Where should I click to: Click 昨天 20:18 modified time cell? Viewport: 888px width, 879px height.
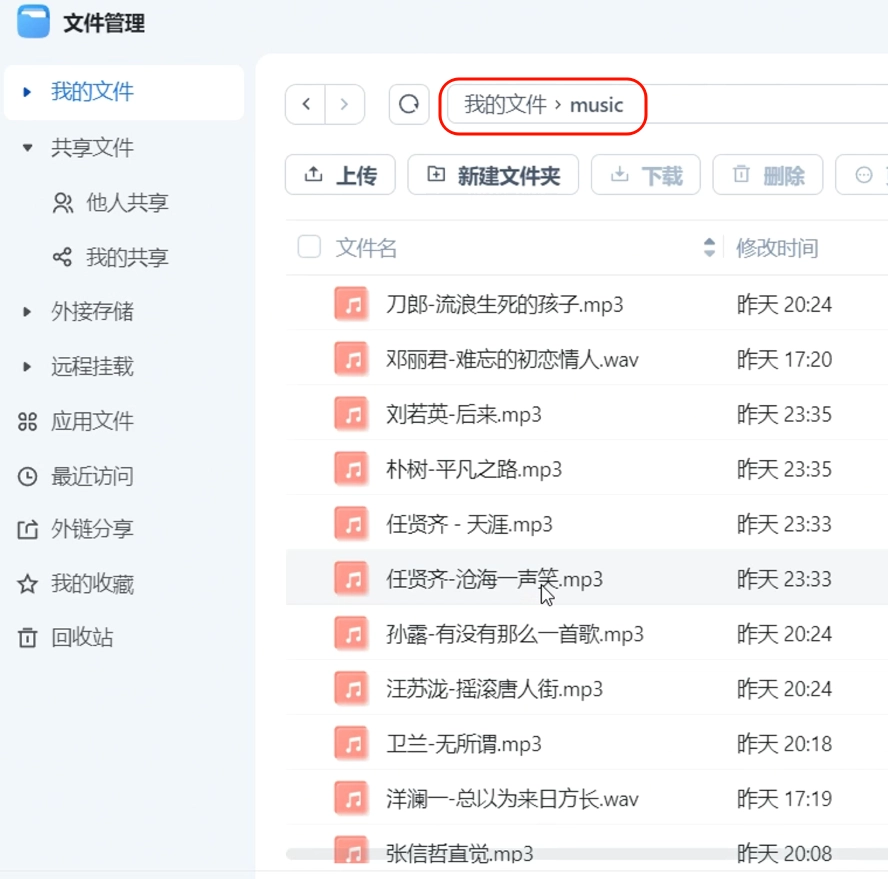[x=784, y=744]
